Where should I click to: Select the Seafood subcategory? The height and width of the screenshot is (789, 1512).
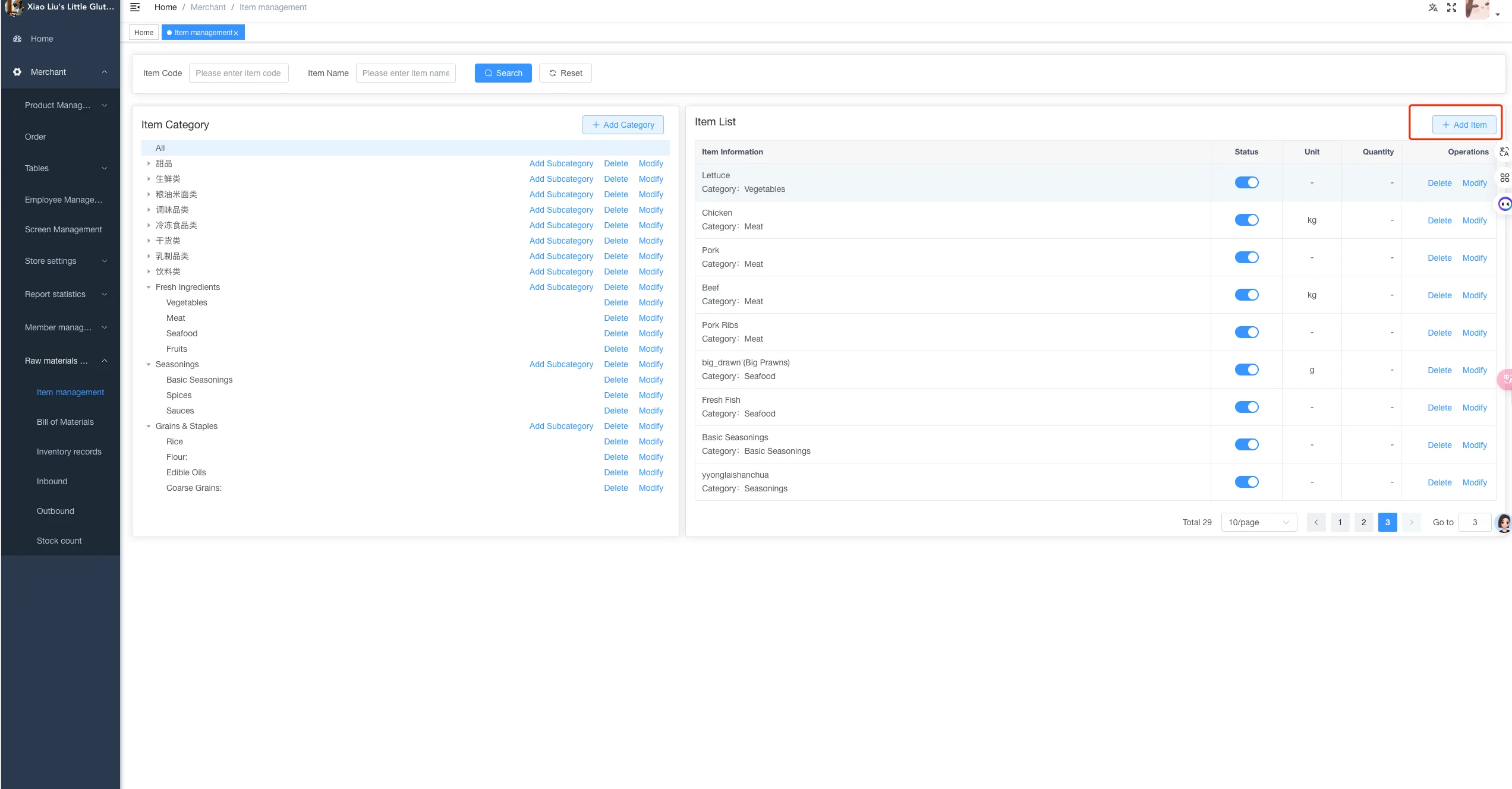tap(182, 333)
